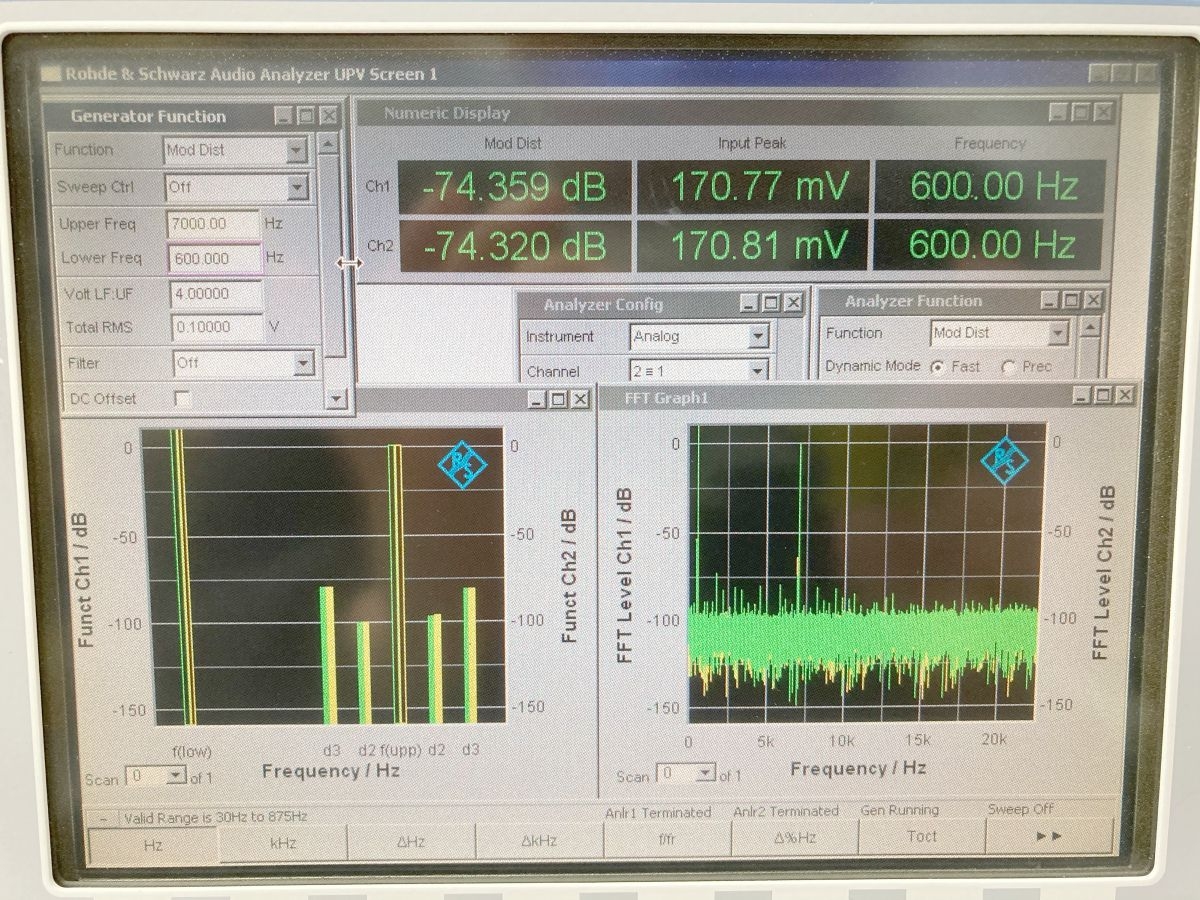Activate the Numeric Display title bar
The image size is (1200, 900).
736,113
